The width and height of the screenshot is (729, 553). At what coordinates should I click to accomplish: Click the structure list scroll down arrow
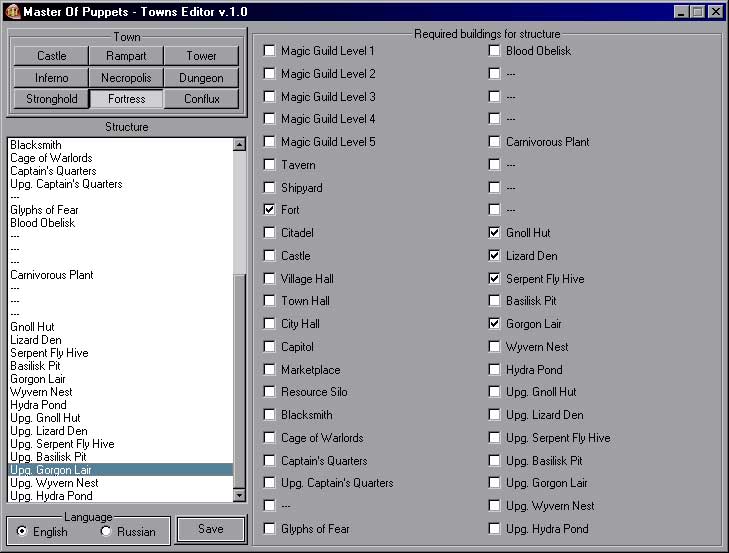(239, 495)
